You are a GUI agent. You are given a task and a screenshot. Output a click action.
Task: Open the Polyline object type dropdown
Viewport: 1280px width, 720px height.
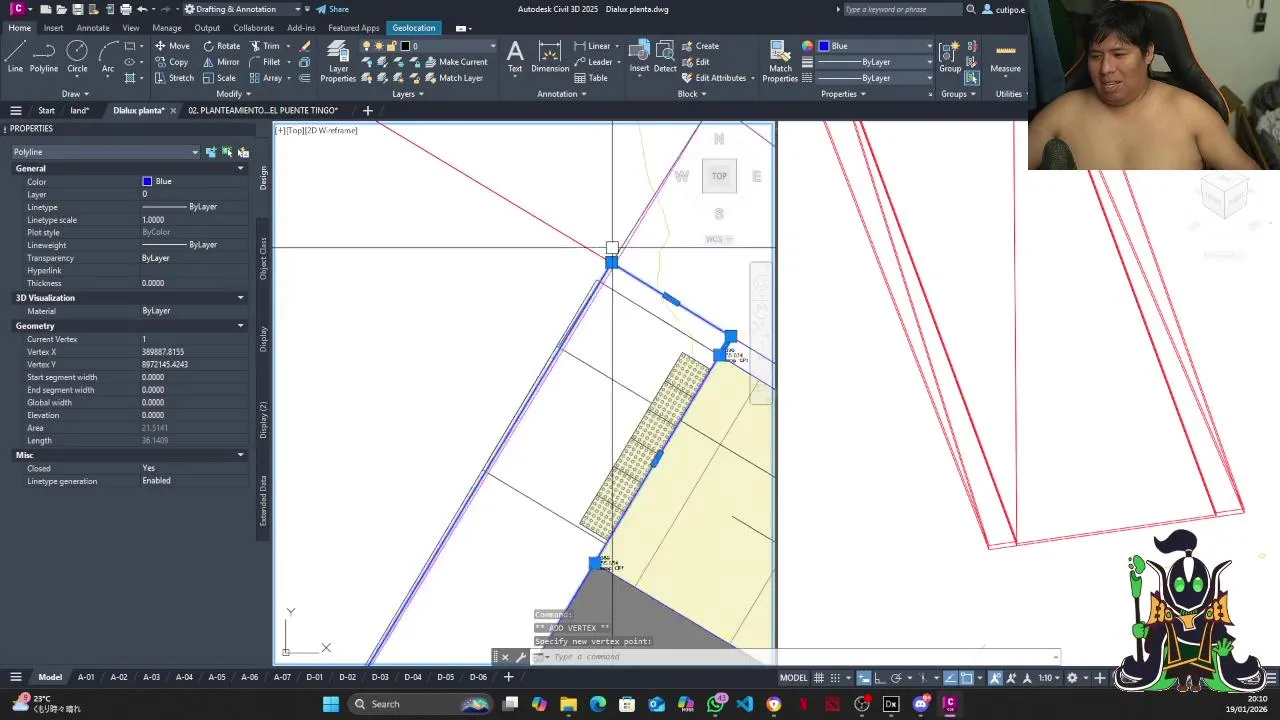tap(105, 152)
